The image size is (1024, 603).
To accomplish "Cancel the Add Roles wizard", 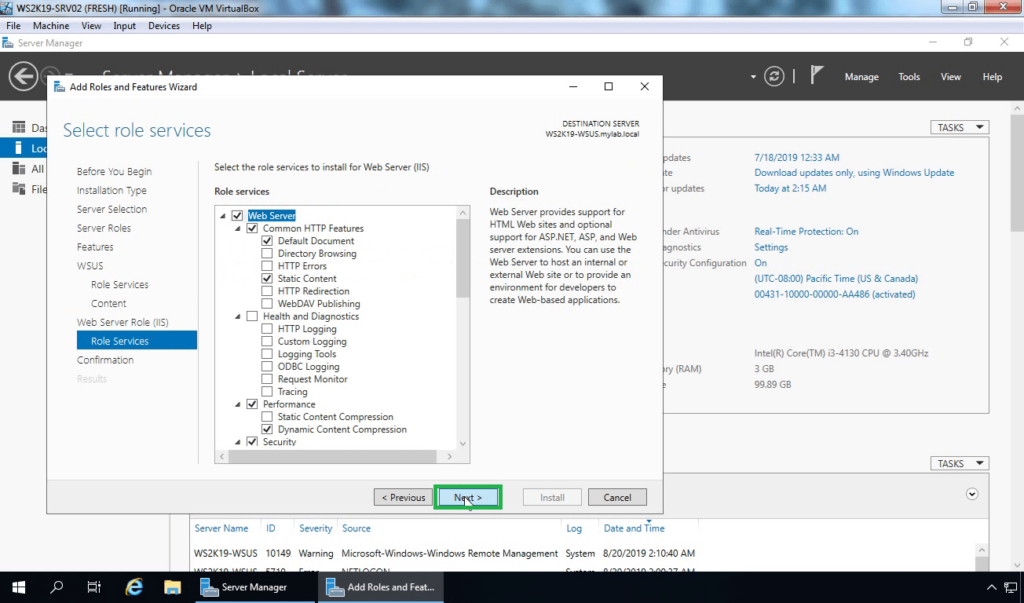I will [617, 497].
